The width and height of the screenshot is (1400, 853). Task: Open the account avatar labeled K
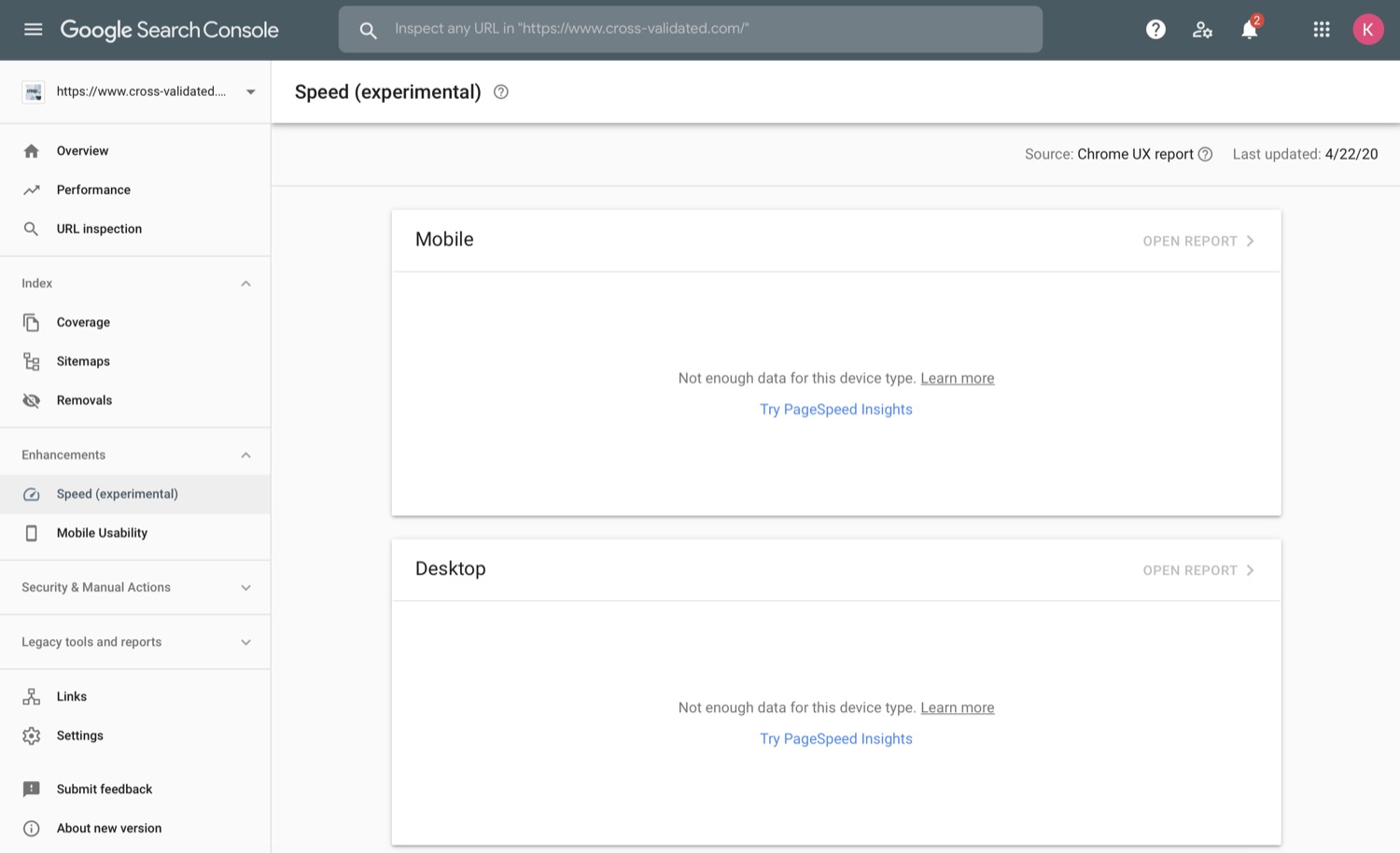[x=1368, y=30]
